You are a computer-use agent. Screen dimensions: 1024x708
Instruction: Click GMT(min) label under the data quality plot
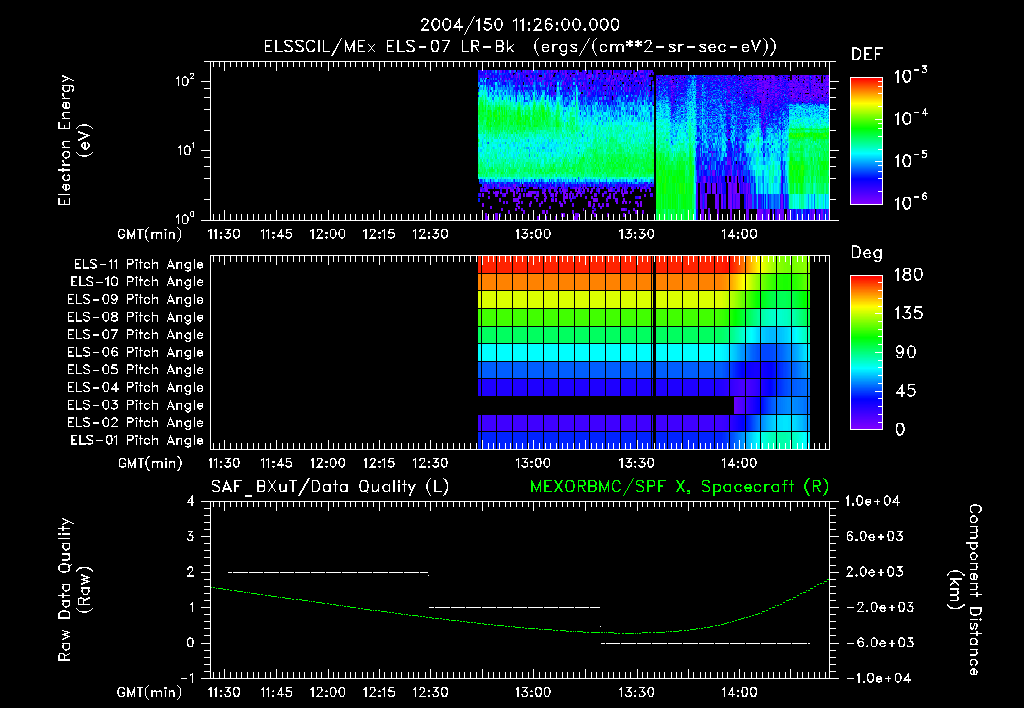150,692
